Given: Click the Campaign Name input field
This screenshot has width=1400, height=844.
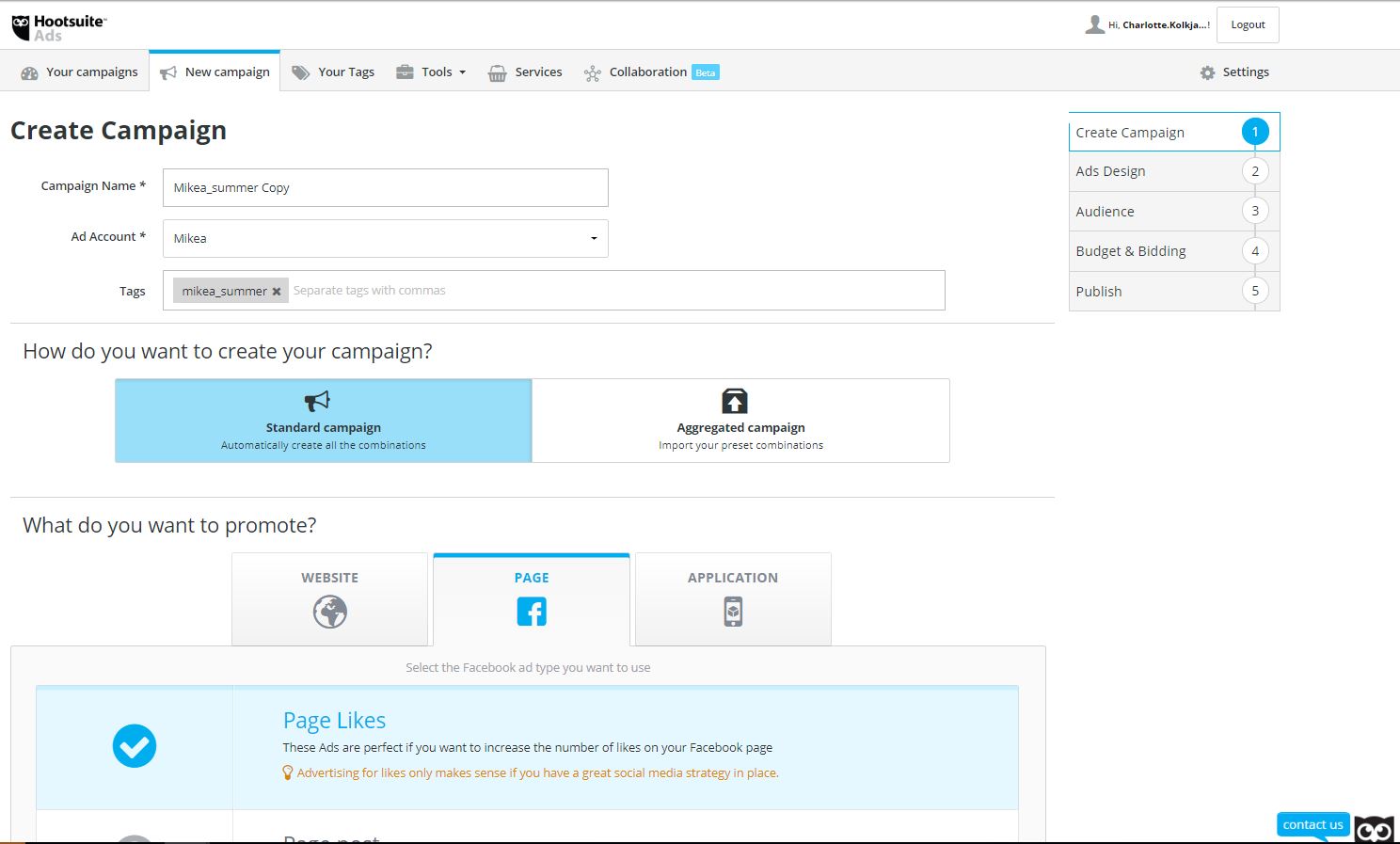Looking at the screenshot, I should pos(386,187).
